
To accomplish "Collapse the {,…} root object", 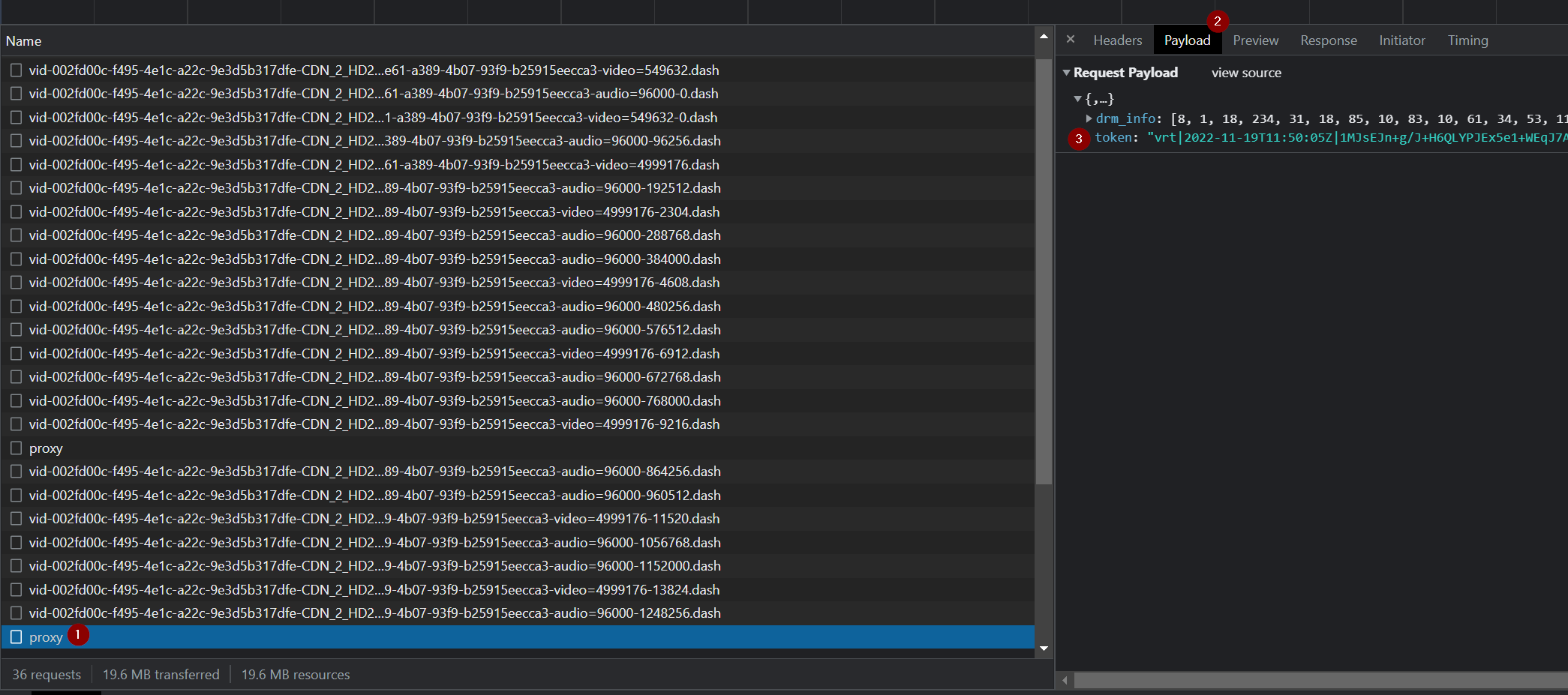I will [1078, 99].
